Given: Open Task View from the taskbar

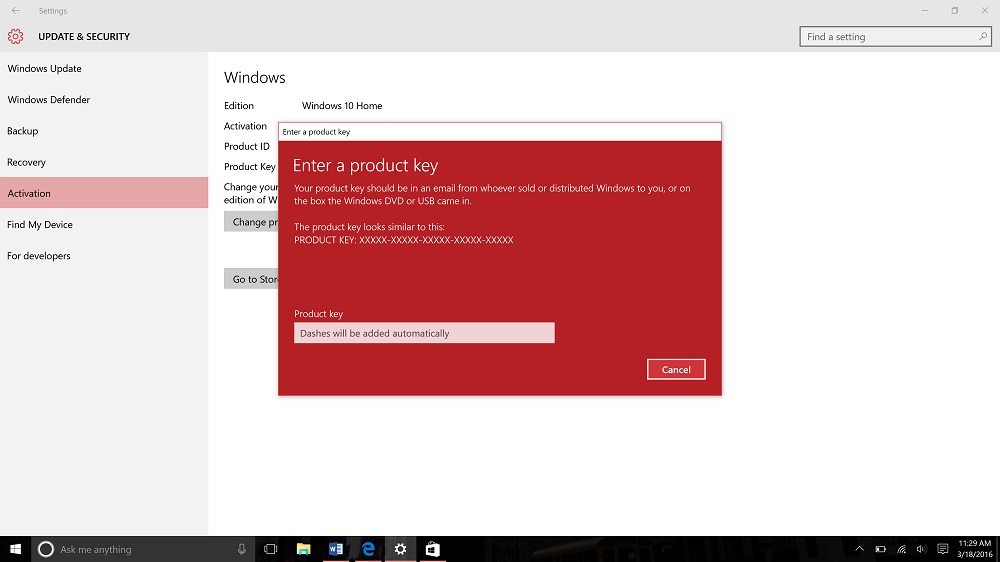Looking at the screenshot, I should point(270,549).
